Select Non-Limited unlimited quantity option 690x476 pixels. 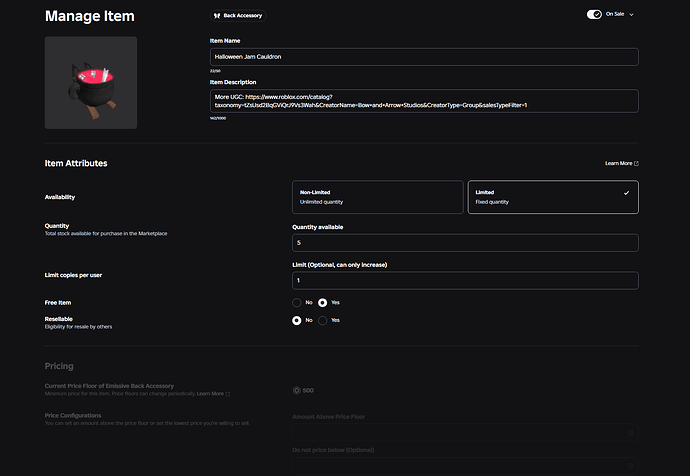point(378,197)
